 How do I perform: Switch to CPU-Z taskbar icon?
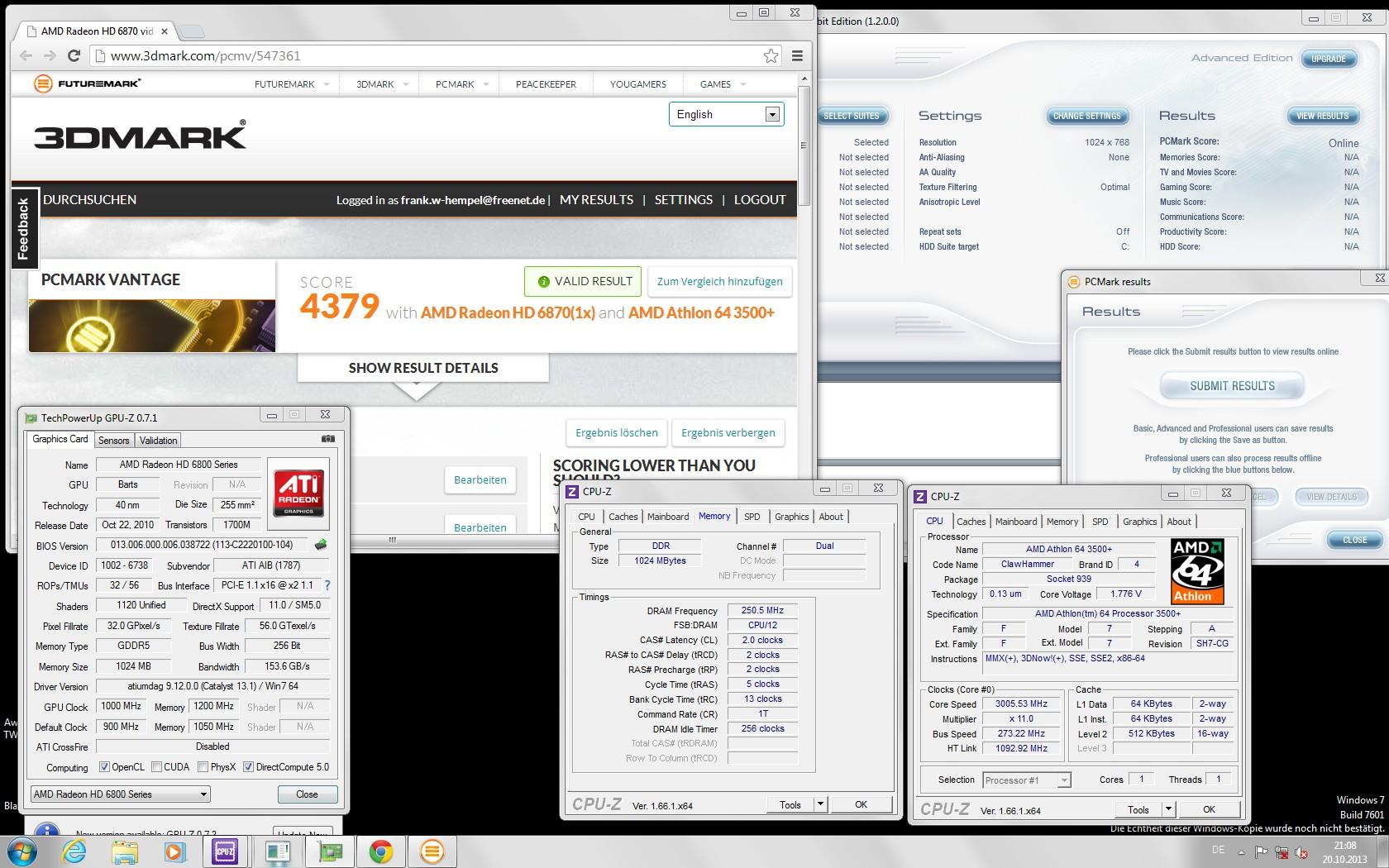tap(225, 851)
